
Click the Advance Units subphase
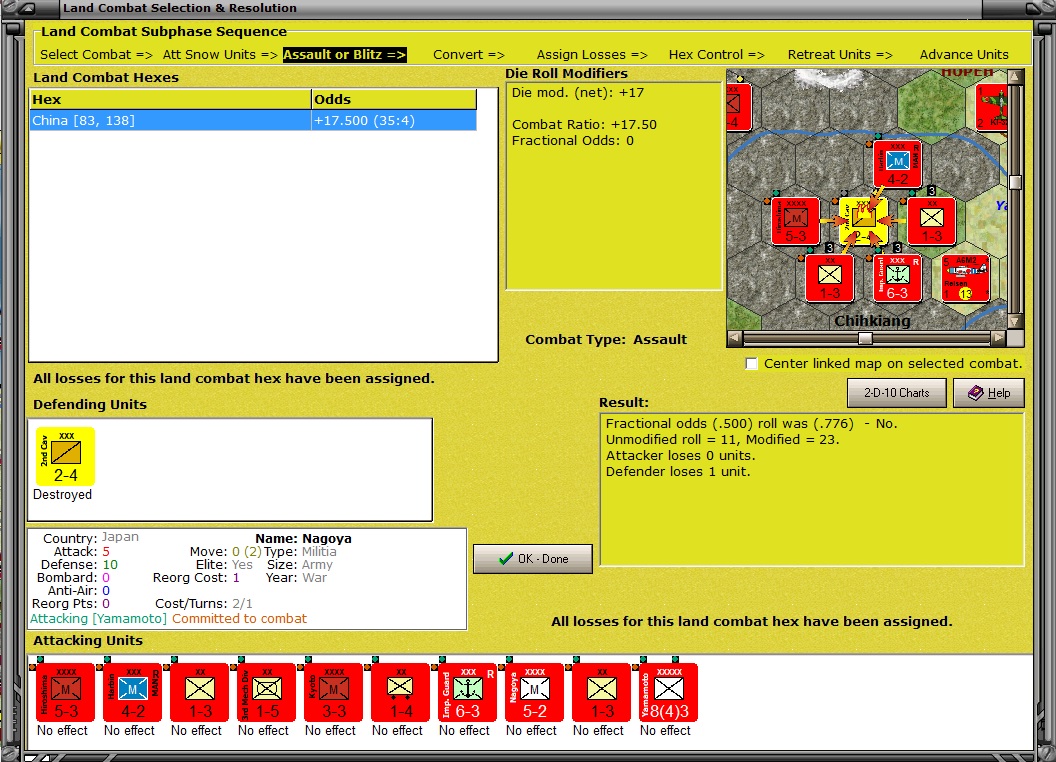point(964,55)
